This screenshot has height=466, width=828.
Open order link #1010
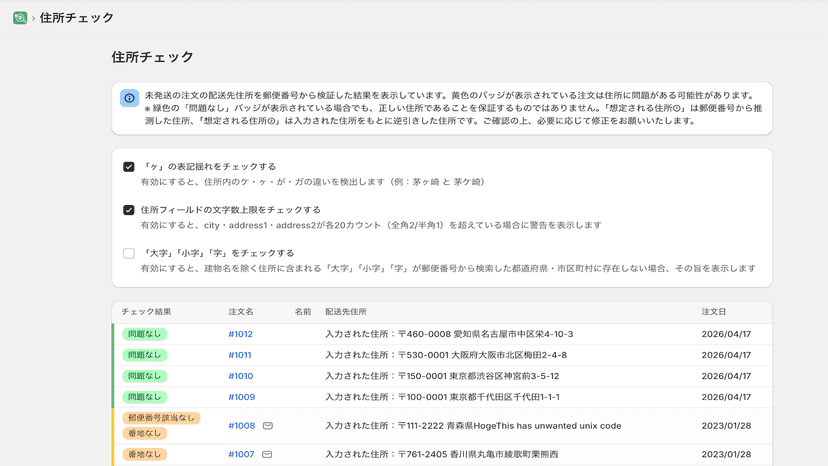point(240,376)
